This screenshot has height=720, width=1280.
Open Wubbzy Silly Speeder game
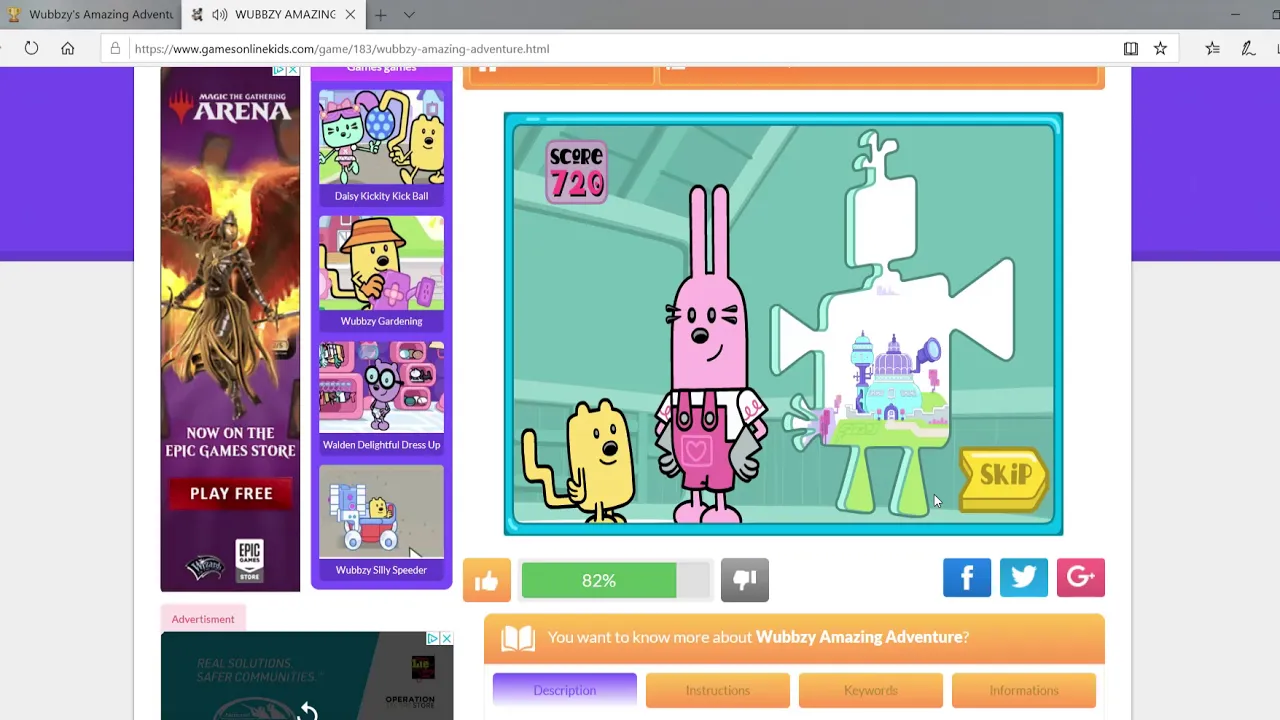[x=381, y=521]
